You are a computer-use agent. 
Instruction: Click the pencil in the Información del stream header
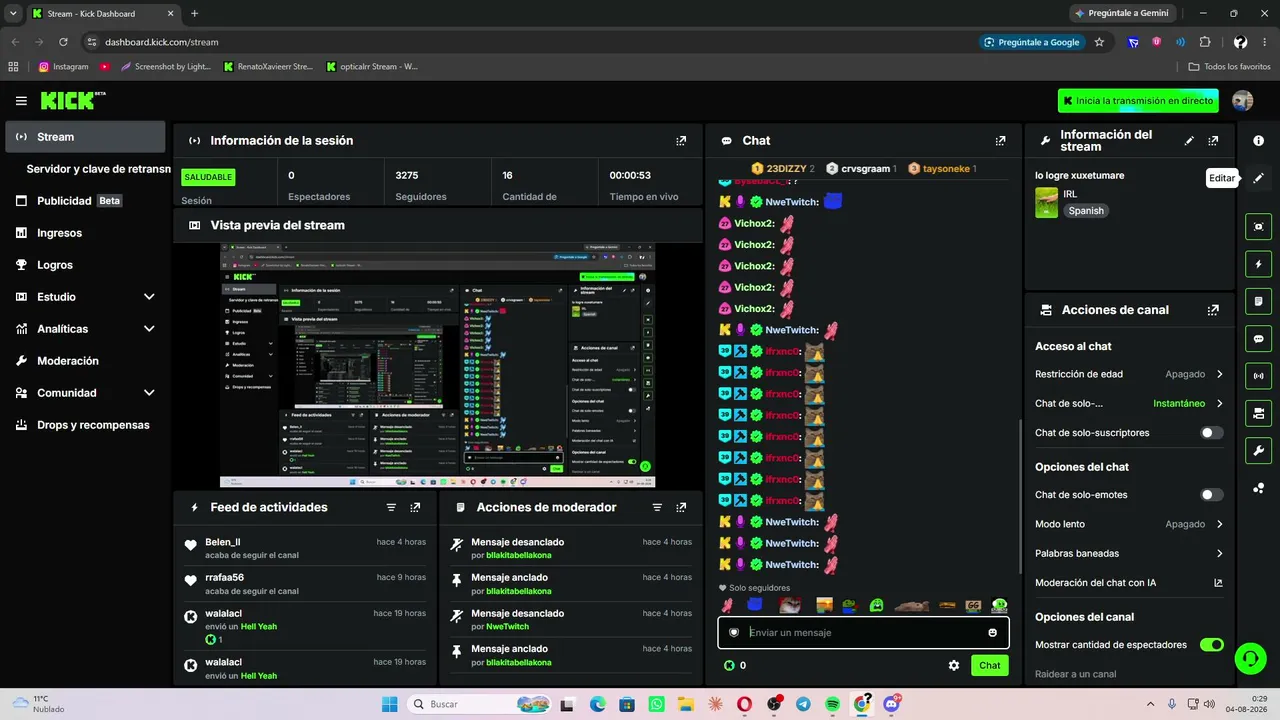point(1189,141)
